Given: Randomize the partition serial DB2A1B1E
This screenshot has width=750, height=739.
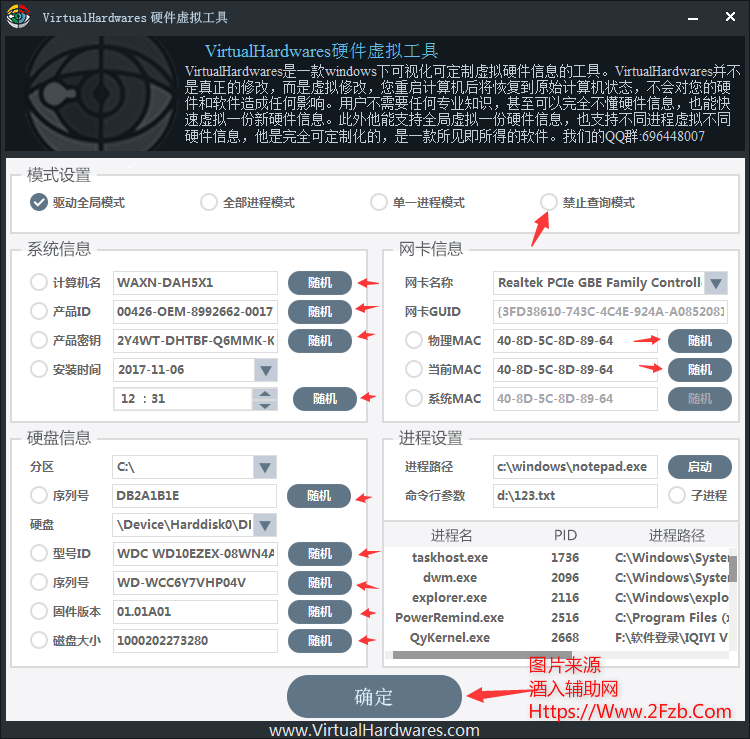Looking at the screenshot, I should click(319, 496).
